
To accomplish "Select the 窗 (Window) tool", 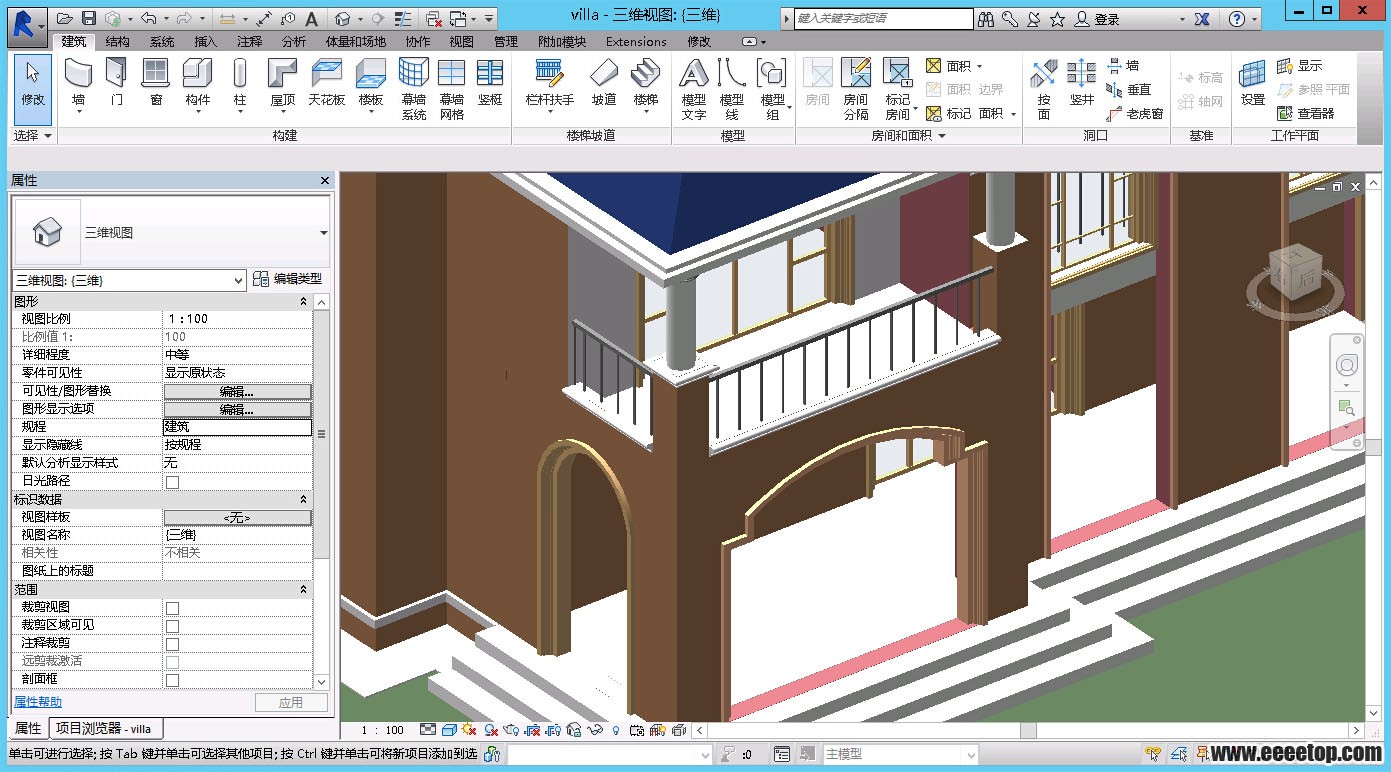I will tap(156, 84).
